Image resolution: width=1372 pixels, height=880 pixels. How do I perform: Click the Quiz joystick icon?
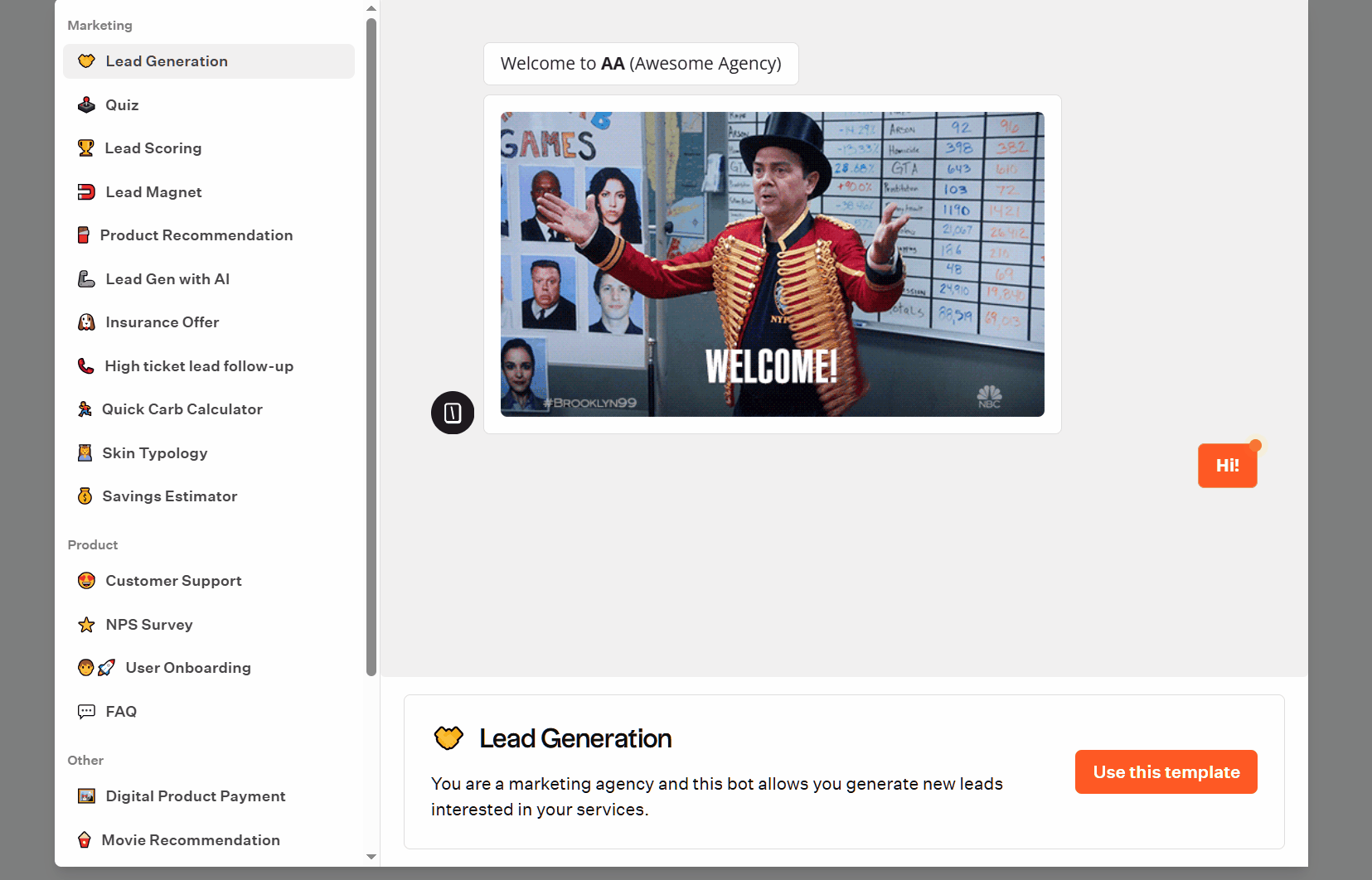(x=86, y=105)
